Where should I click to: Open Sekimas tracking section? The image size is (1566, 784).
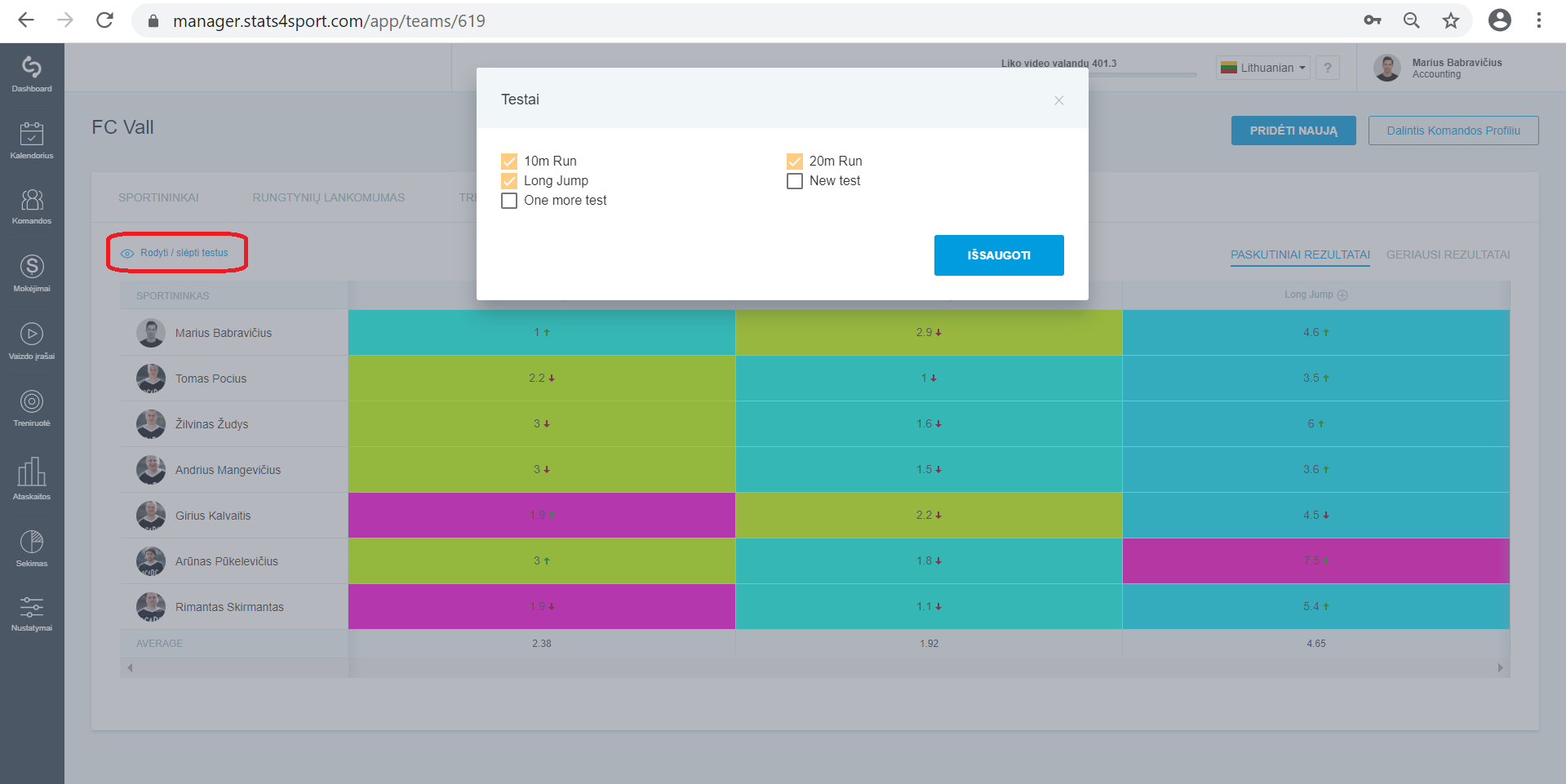32,547
